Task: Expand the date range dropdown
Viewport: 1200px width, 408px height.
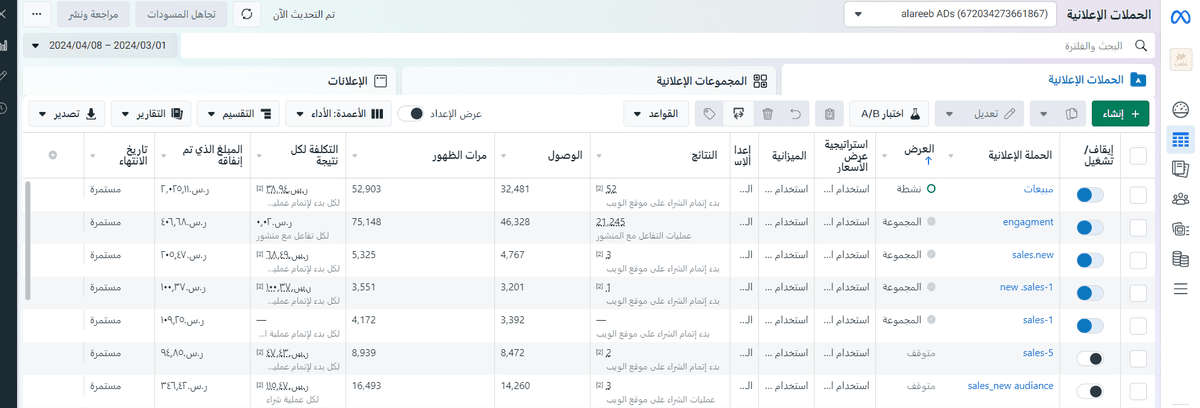Action: click(100, 46)
